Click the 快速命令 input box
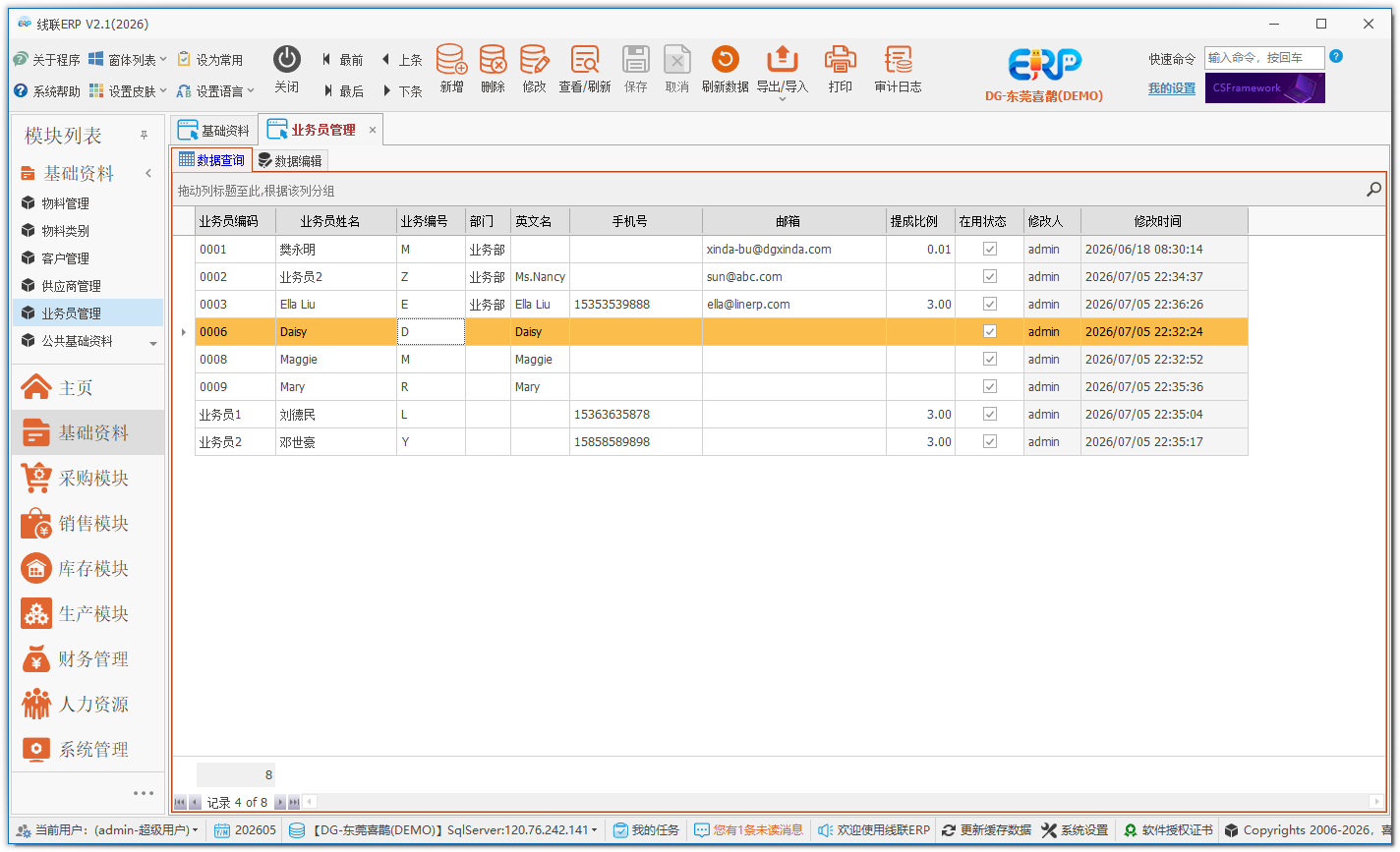Image resolution: width=1400 pixels, height=852 pixels. [1264, 58]
